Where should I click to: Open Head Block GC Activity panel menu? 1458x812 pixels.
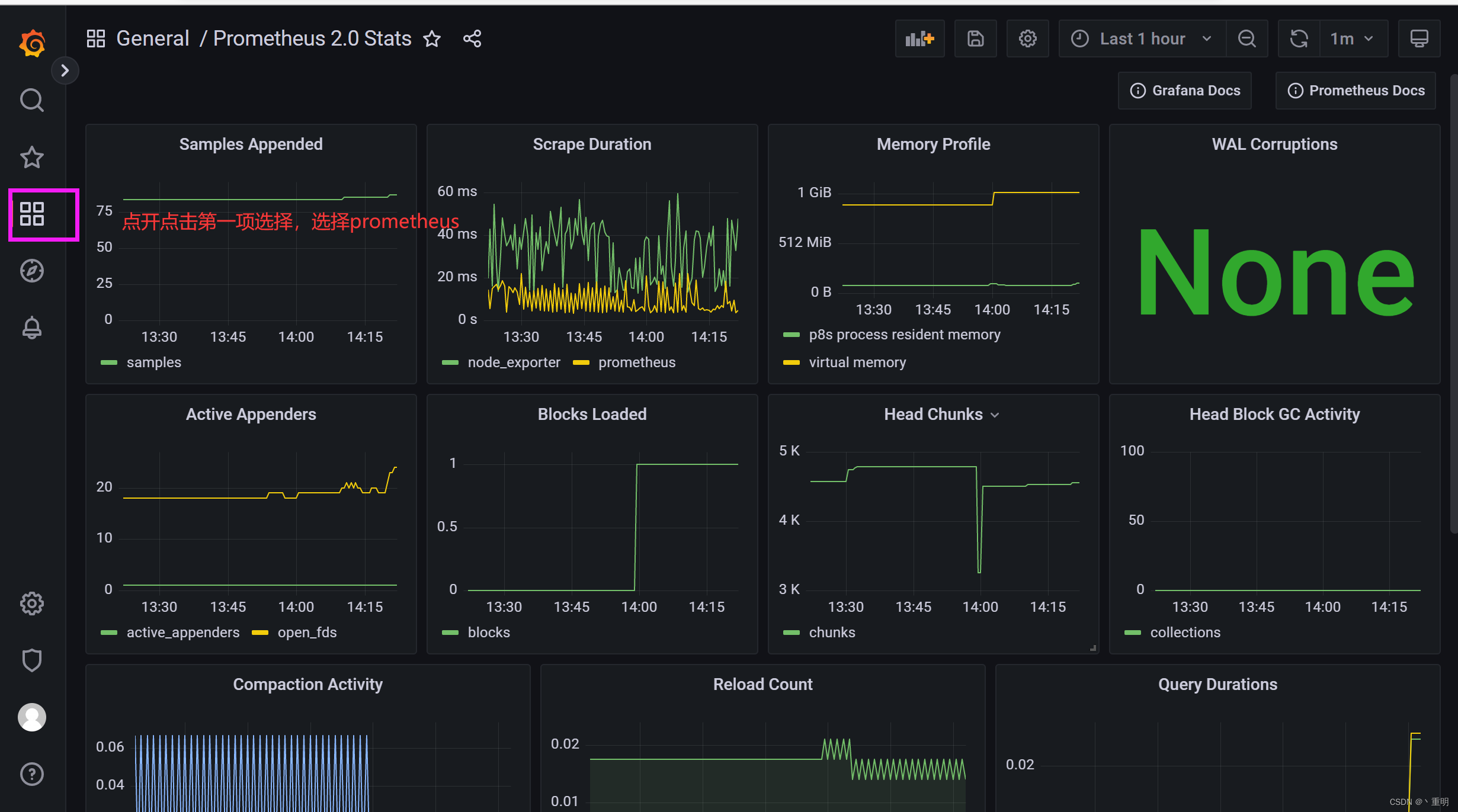click(1275, 414)
